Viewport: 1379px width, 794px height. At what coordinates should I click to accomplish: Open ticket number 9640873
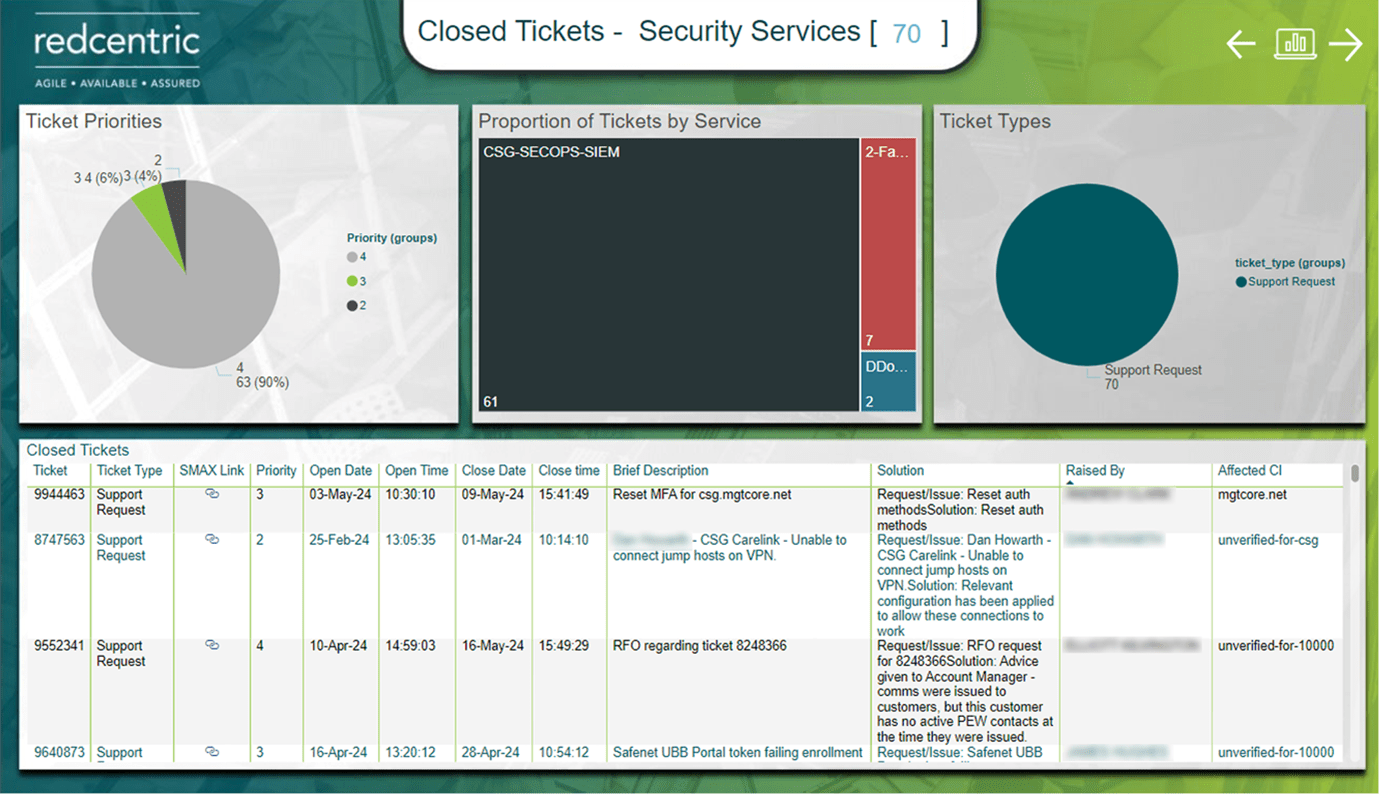pyautogui.click(x=60, y=752)
